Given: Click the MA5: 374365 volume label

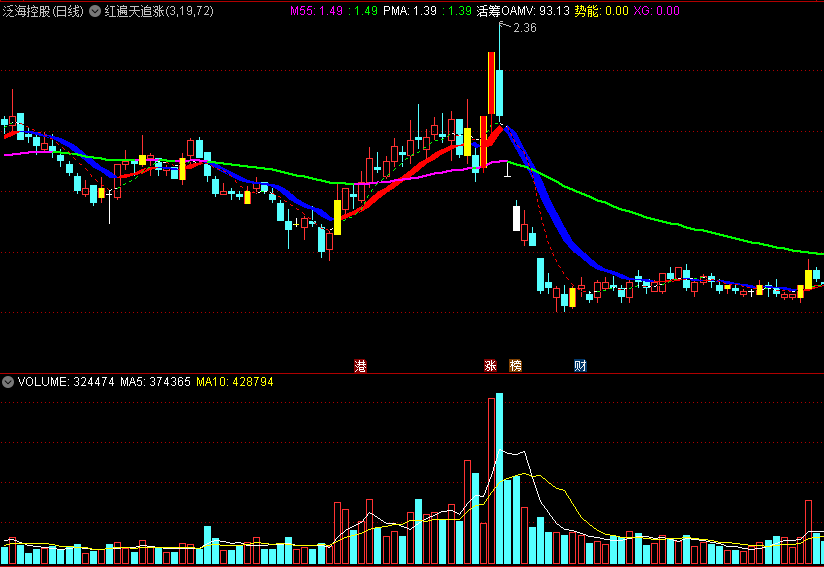Looking at the screenshot, I should [156, 382].
